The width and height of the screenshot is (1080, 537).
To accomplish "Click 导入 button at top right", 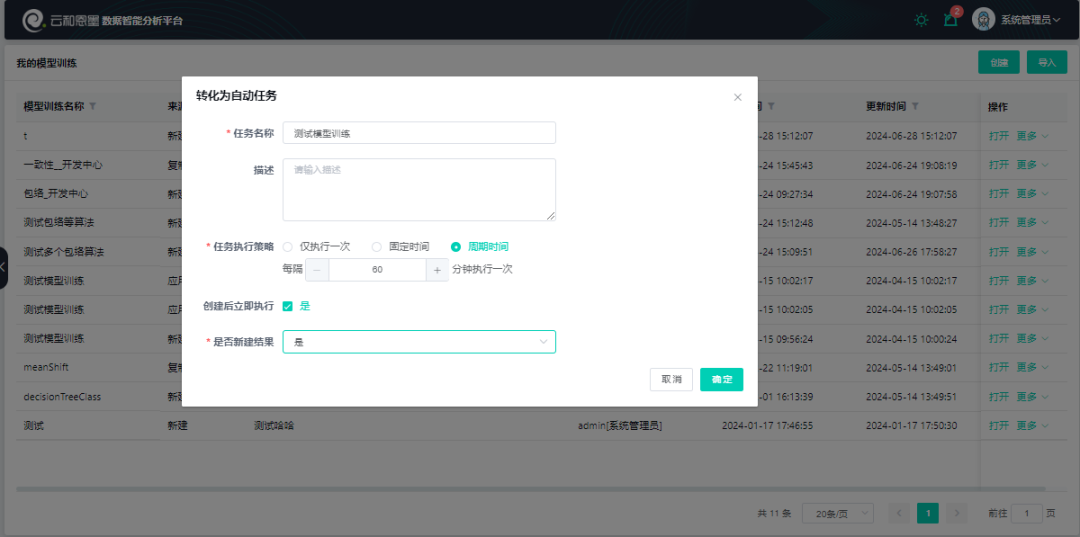I will pos(1047,62).
